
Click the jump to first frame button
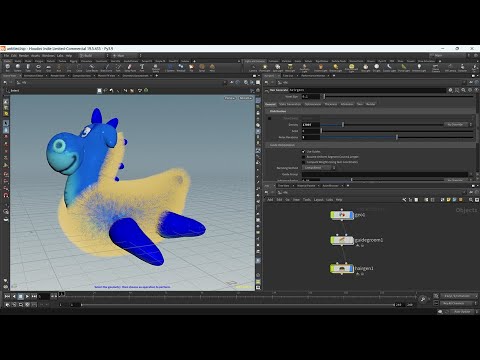[x=7, y=296]
